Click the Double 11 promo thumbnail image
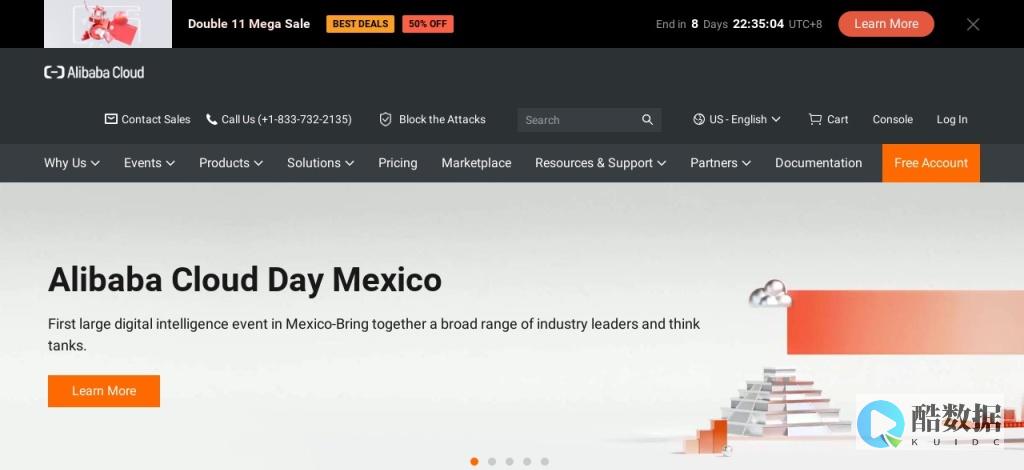 pos(108,24)
